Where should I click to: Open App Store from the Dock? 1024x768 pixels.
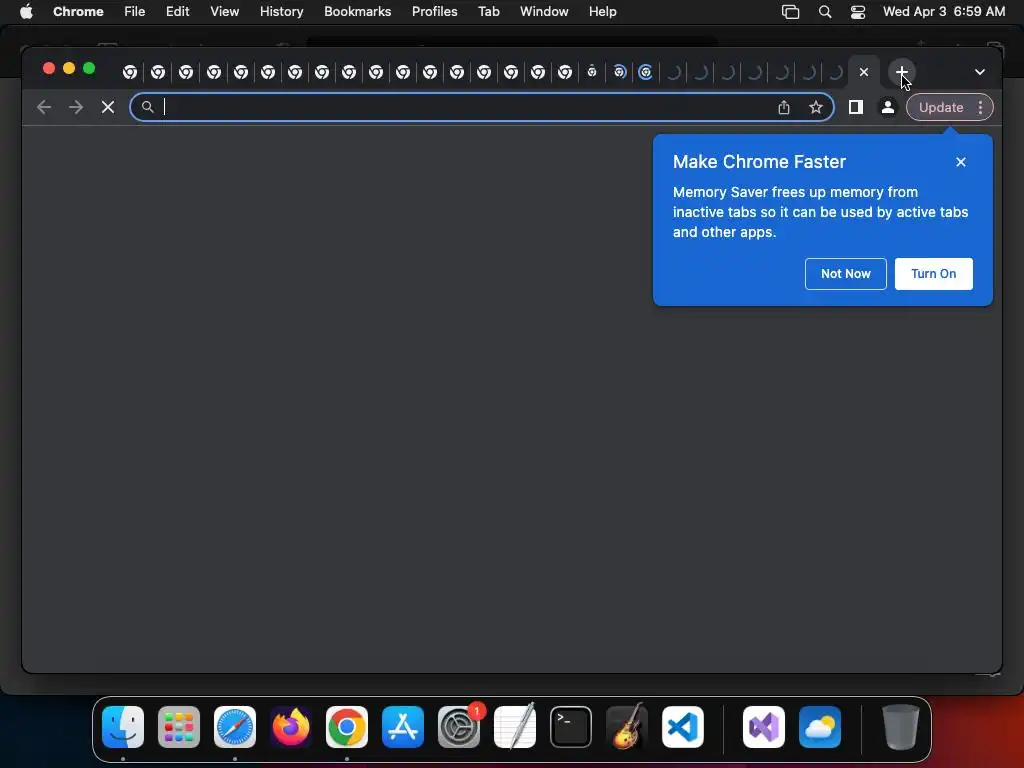pyautogui.click(x=403, y=727)
